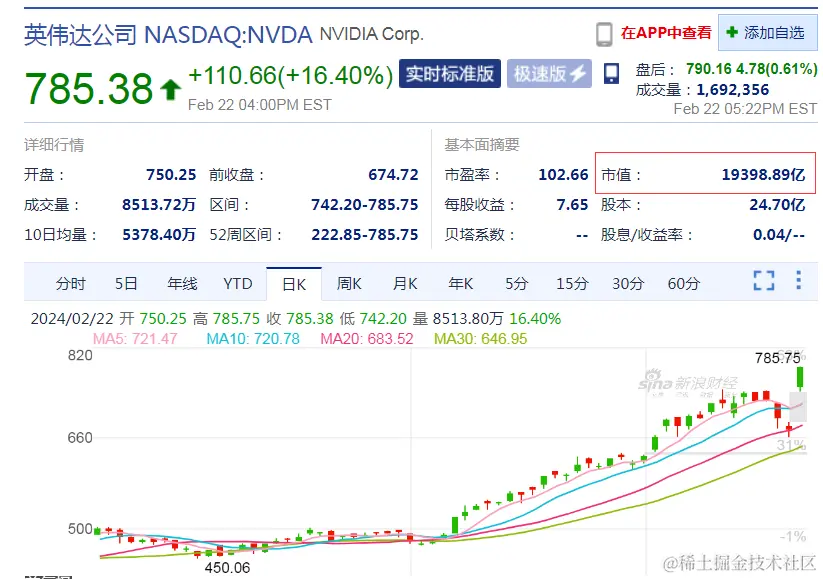Click previous close value 674.72
The image size is (823, 579).
[x=393, y=174]
